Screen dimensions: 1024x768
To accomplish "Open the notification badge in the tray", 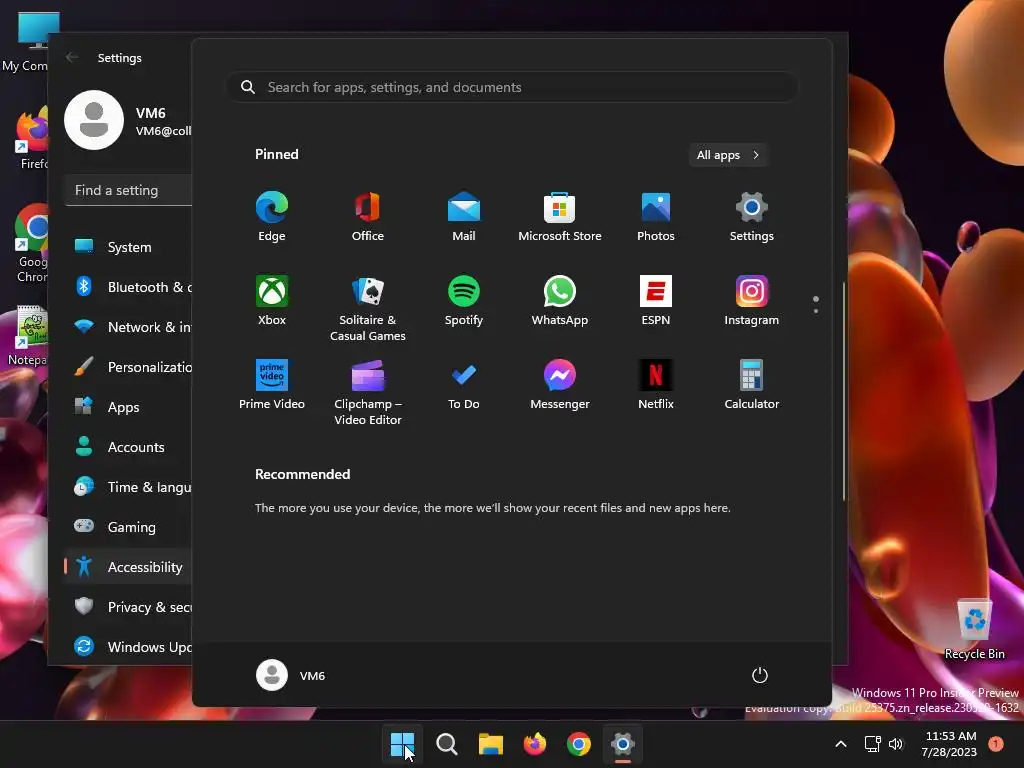I will [996, 743].
